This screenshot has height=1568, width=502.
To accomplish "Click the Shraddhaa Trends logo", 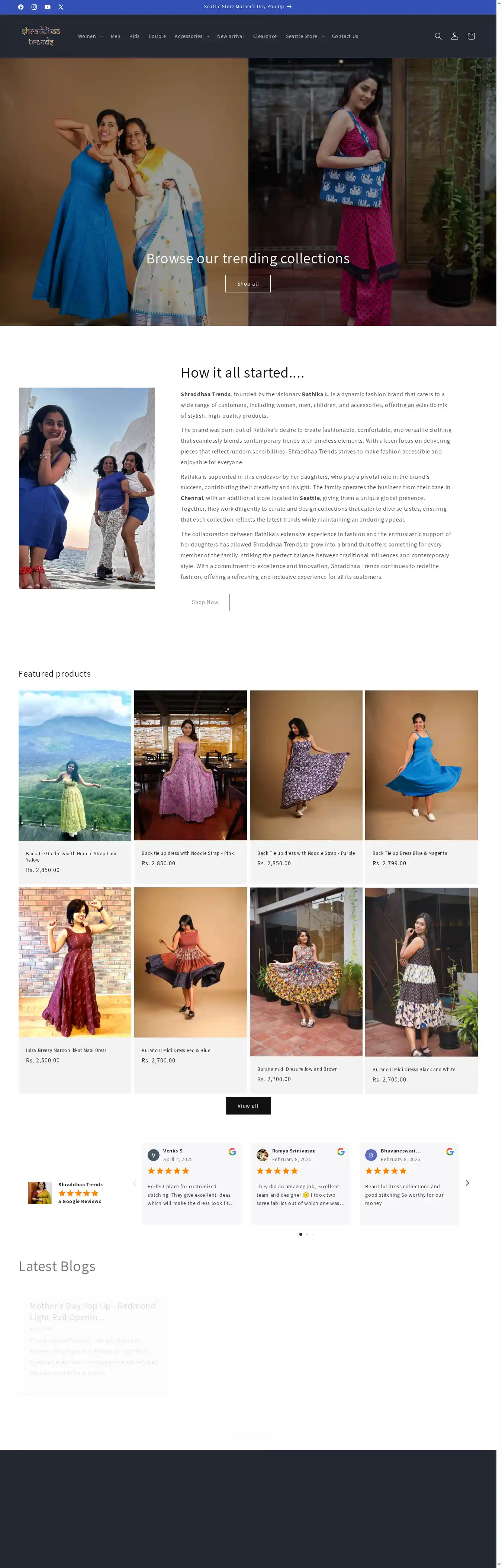I will [x=41, y=36].
